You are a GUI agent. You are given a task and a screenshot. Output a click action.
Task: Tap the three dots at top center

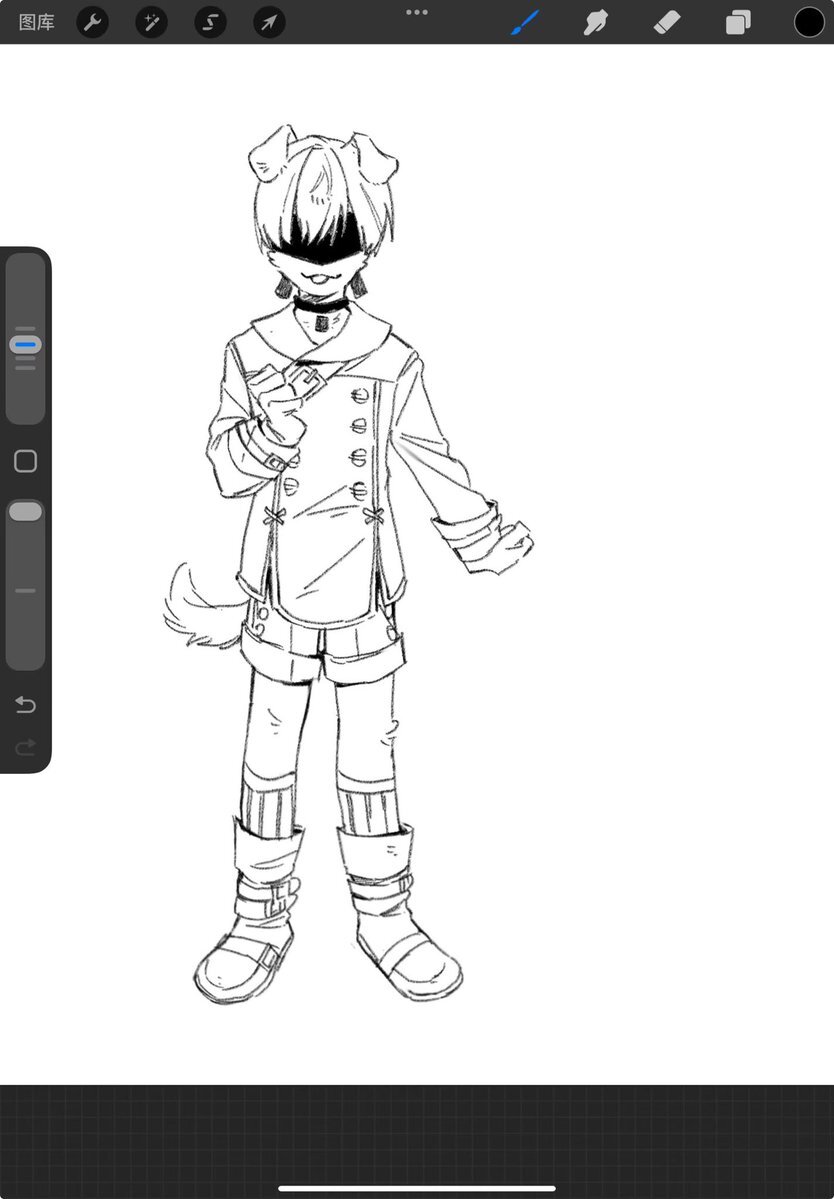tap(417, 12)
